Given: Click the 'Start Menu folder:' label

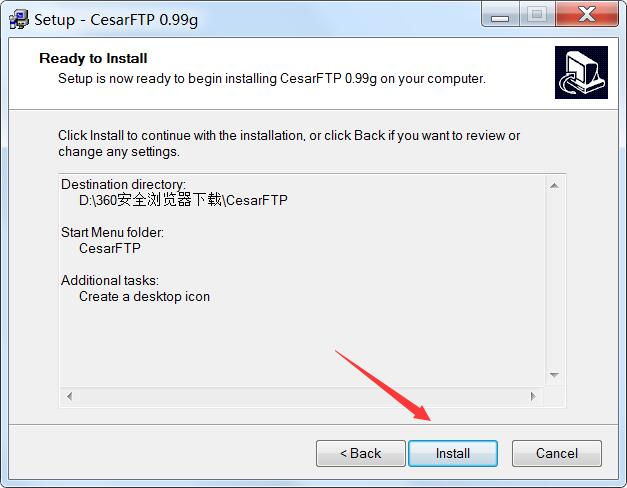Looking at the screenshot, I should (112, 232).
